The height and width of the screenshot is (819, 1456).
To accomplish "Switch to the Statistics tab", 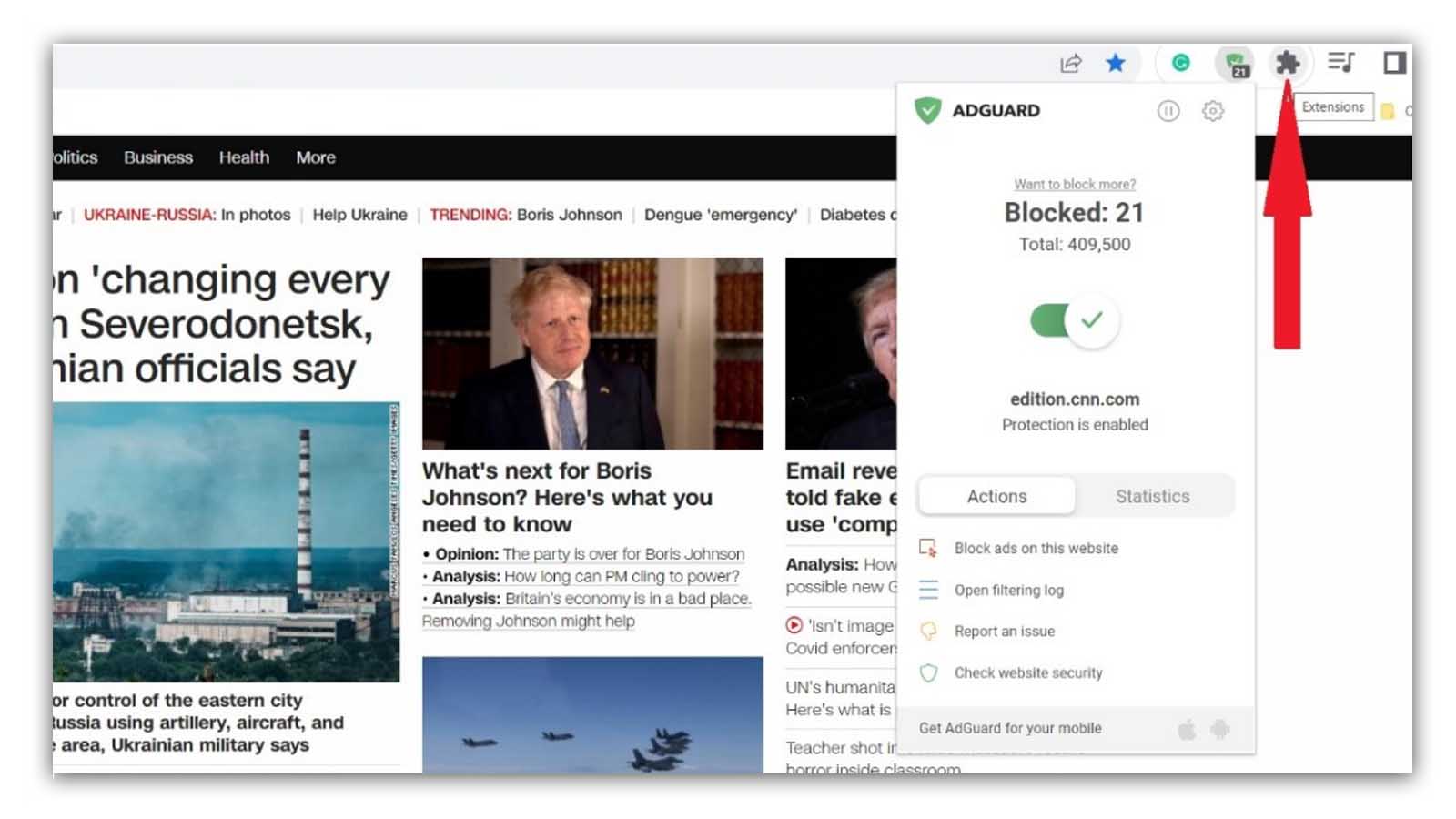I will (x=1152, y=496).
